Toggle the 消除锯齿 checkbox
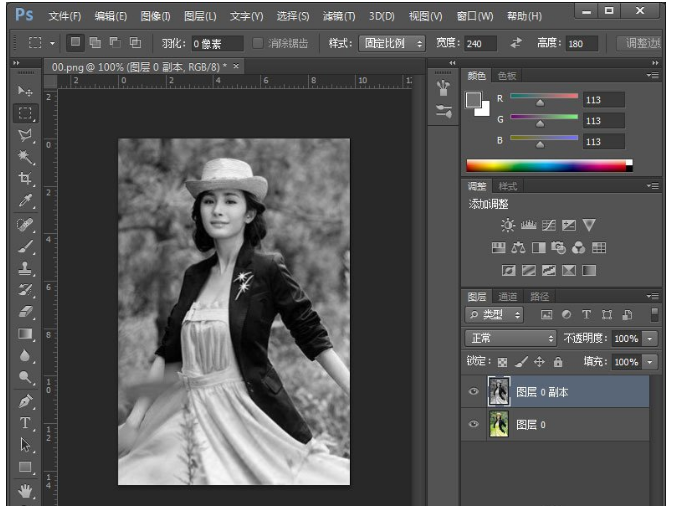 [258, 44]
